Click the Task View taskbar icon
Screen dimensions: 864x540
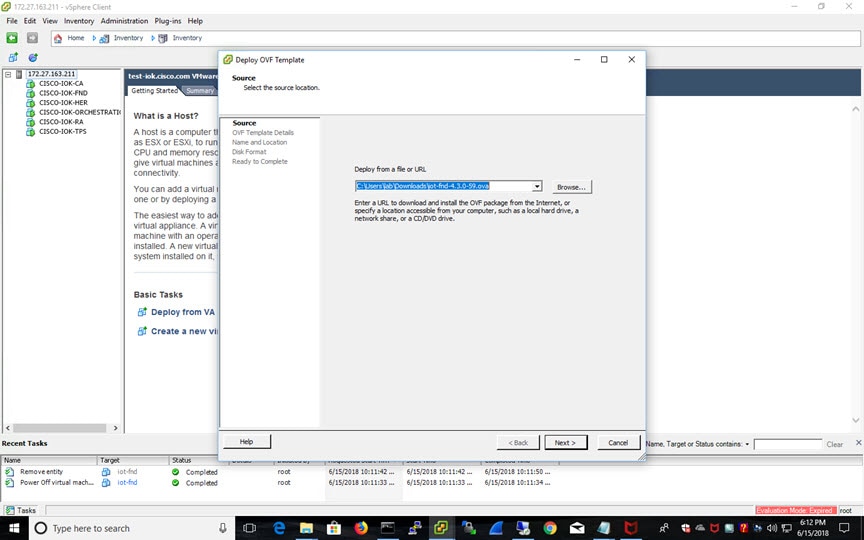[x=250, y=528]
